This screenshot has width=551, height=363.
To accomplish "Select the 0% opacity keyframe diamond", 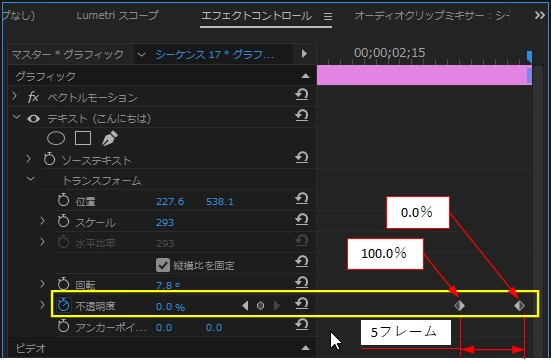I will (x=519, y=305).
